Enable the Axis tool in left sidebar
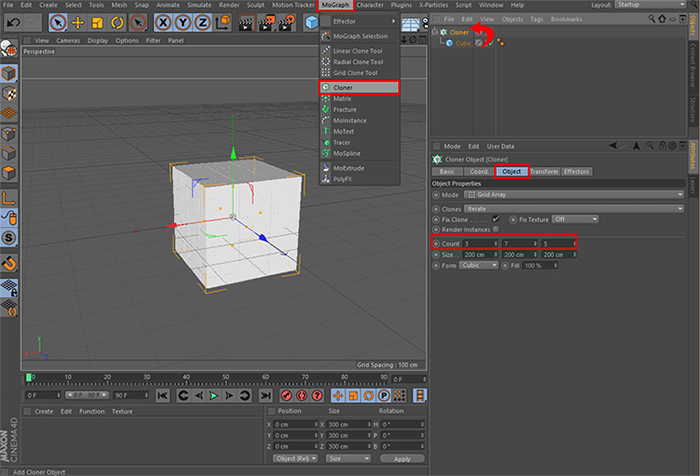 [9, 198]
